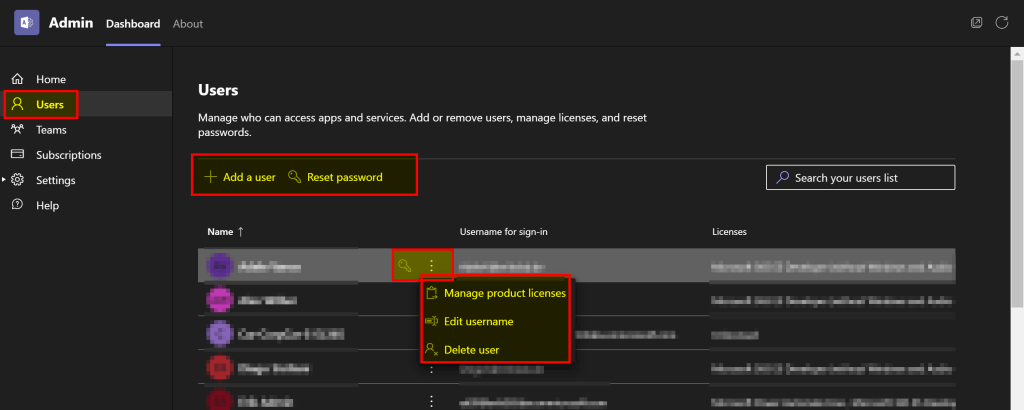This screenshot has width=1024, height=410.
Task: Click the refresh icon in header
Action: pos(1000,23)
